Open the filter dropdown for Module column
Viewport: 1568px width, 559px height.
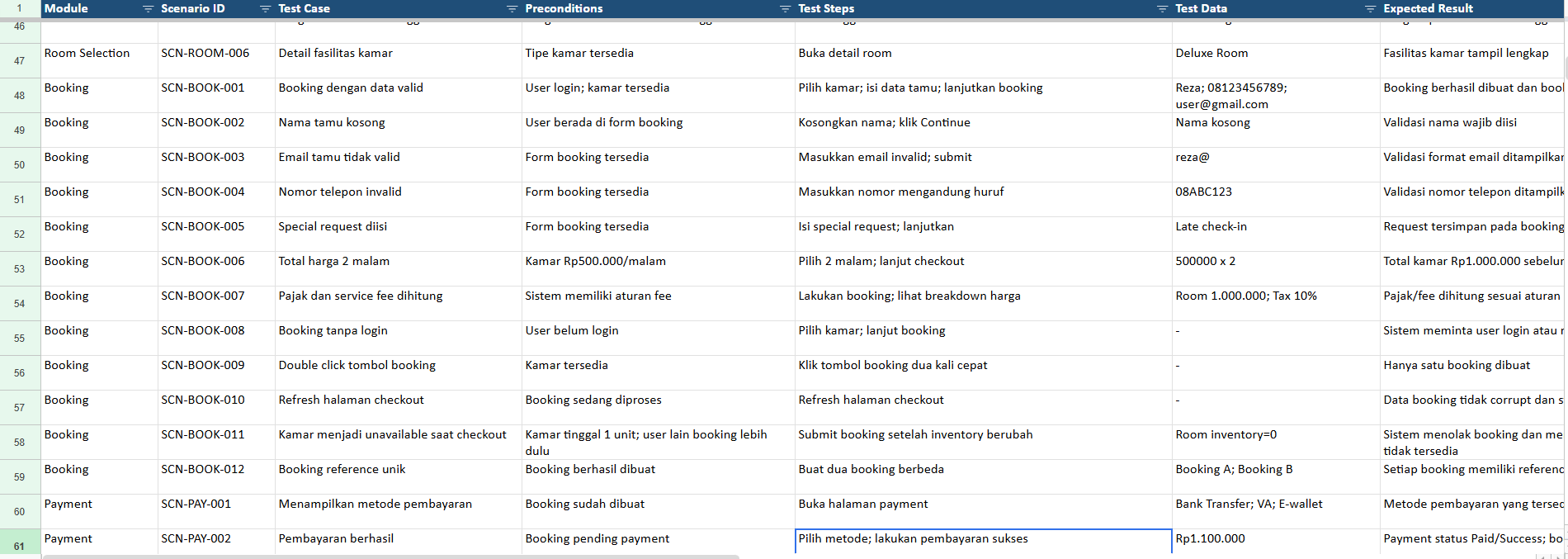pyautogui.click(x=148, y=9)
